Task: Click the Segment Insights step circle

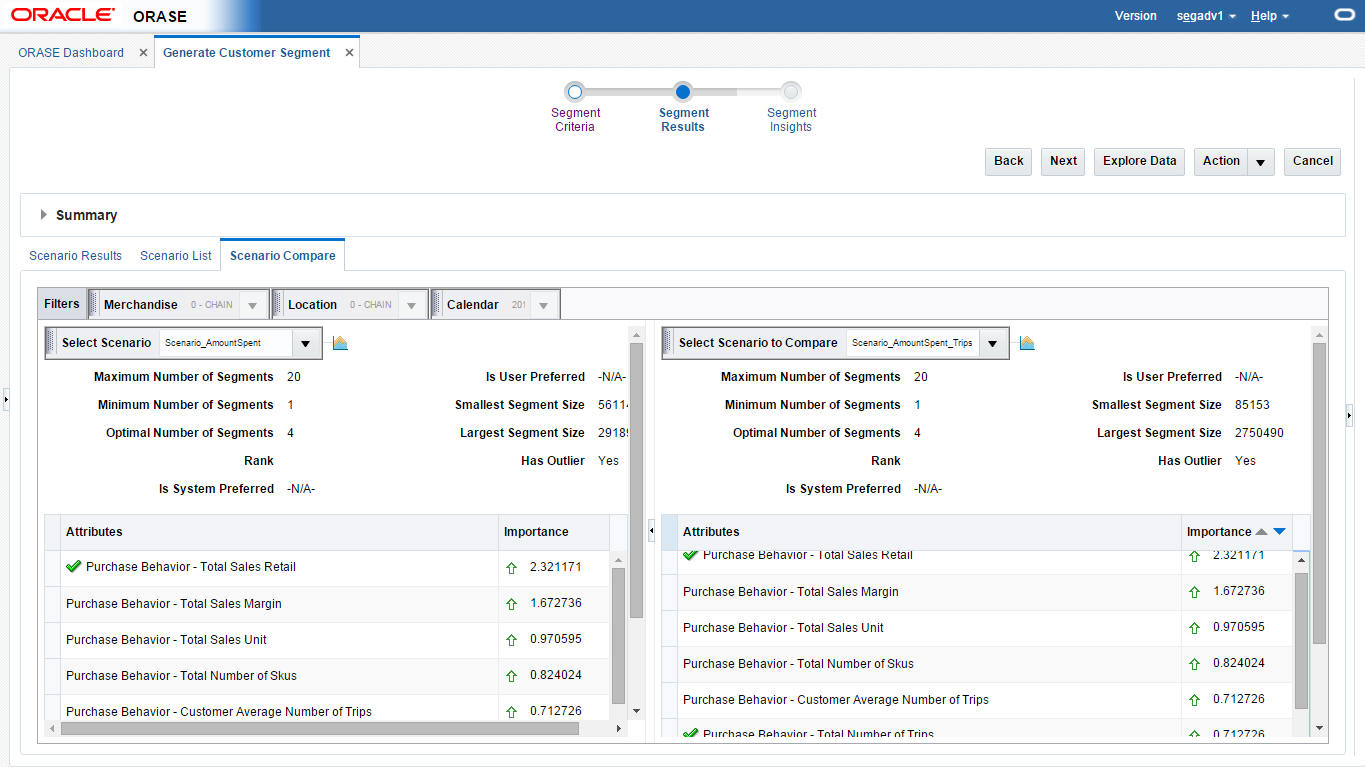Action: click(791, 92)
